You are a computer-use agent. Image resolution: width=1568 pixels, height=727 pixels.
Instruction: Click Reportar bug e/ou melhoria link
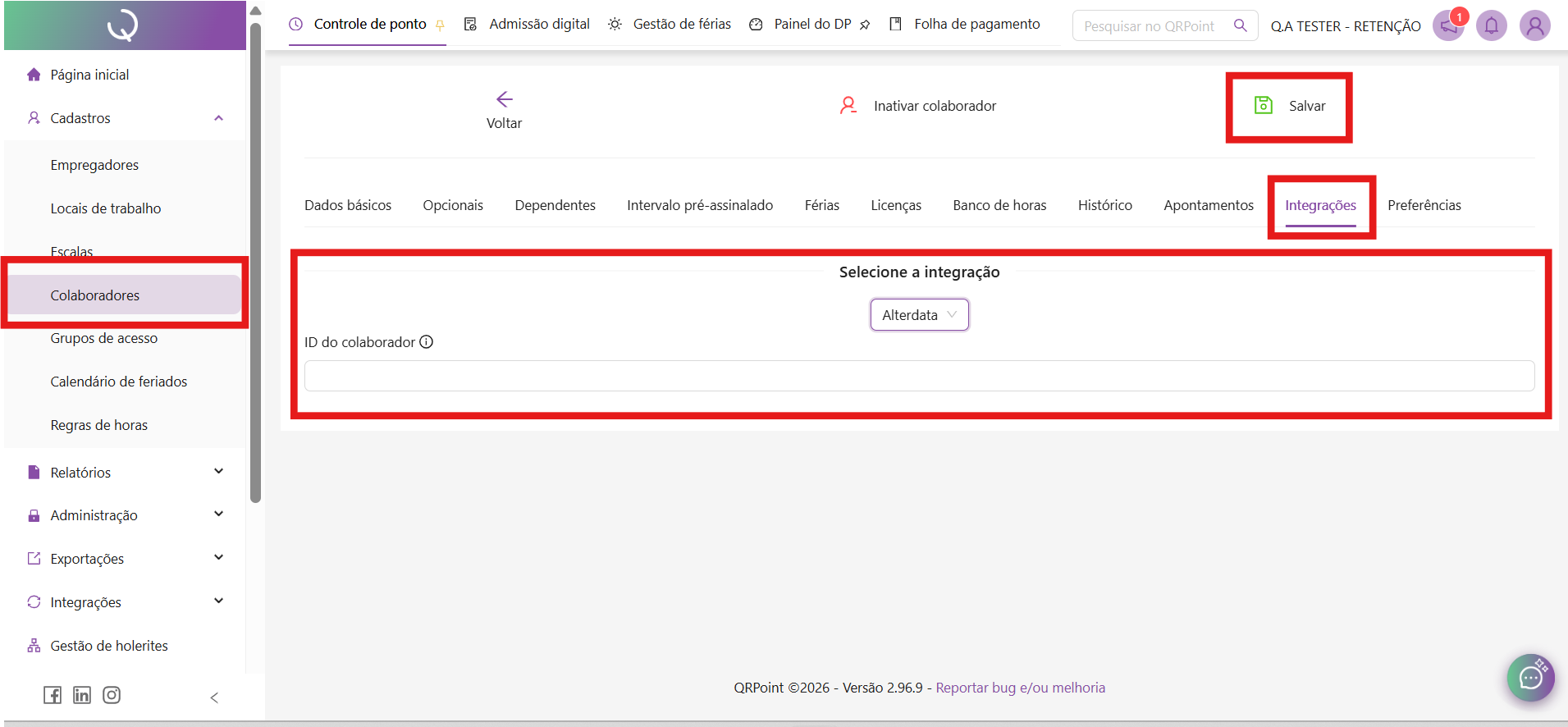pos(1020,688)
